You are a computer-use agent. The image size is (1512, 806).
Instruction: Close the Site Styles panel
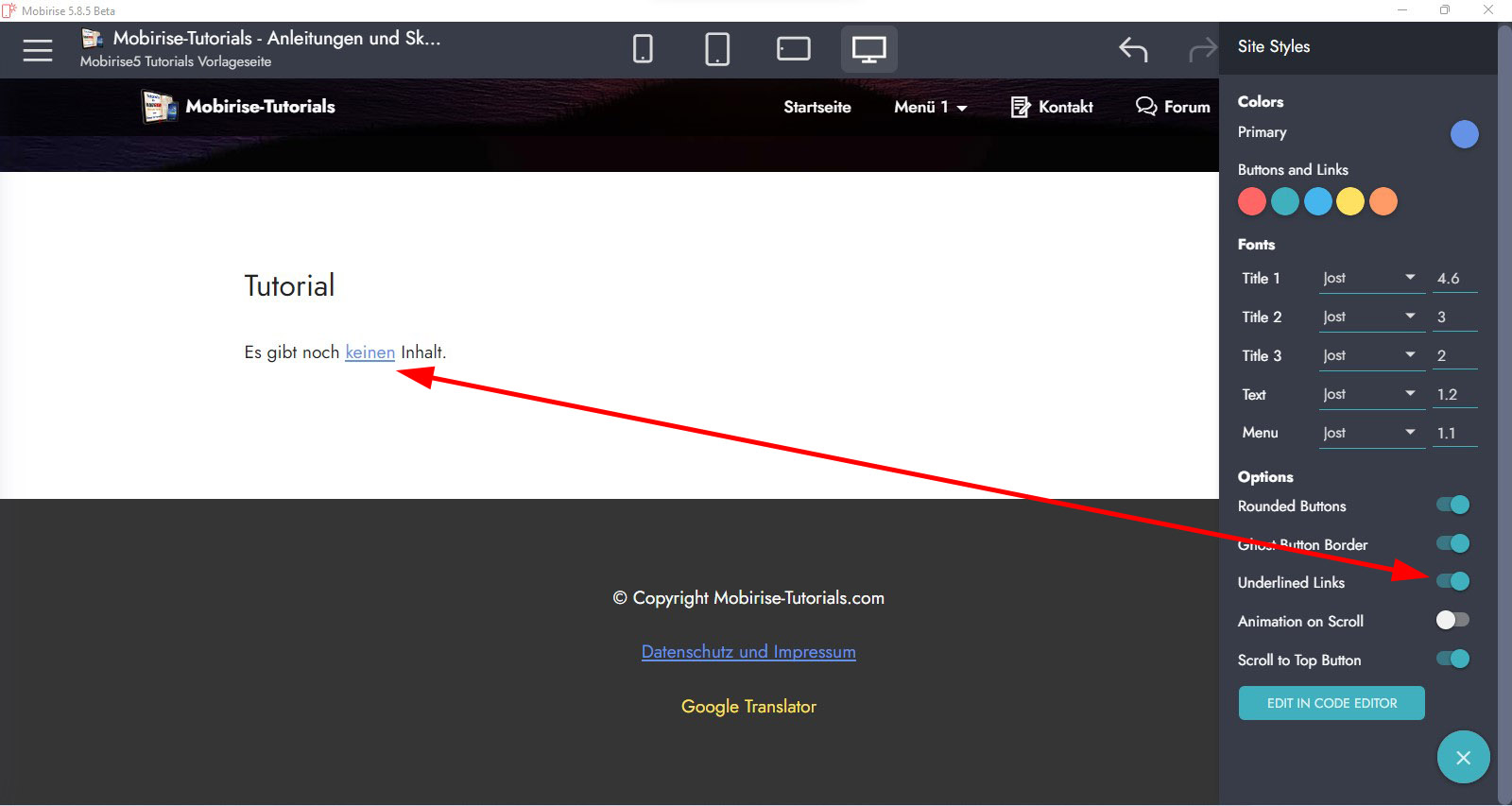1463,757
